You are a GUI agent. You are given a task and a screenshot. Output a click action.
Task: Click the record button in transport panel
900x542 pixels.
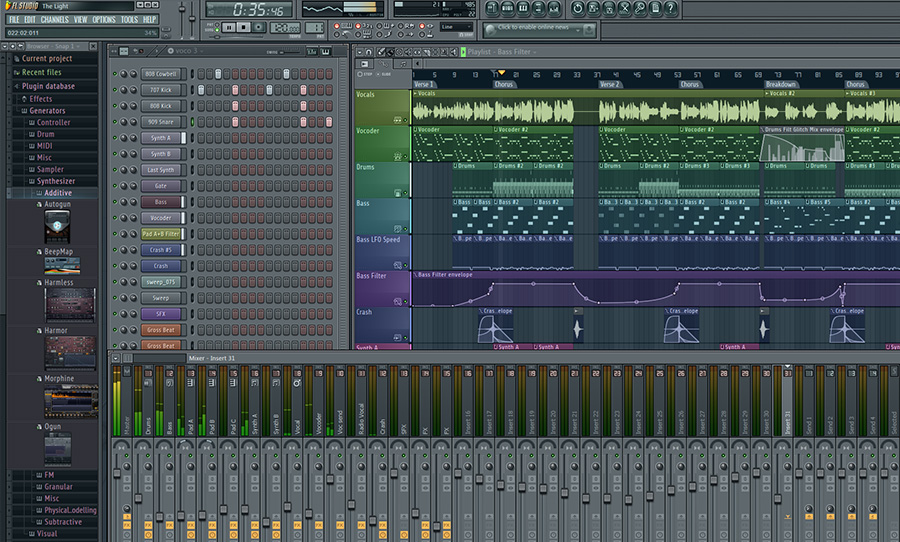(x=258, y=28)
